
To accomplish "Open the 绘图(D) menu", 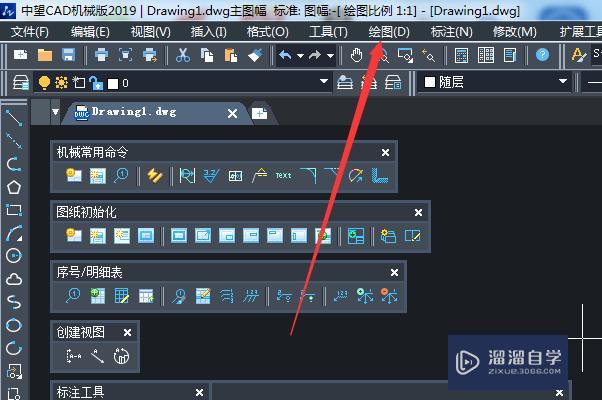I will [x=389, y=32].
